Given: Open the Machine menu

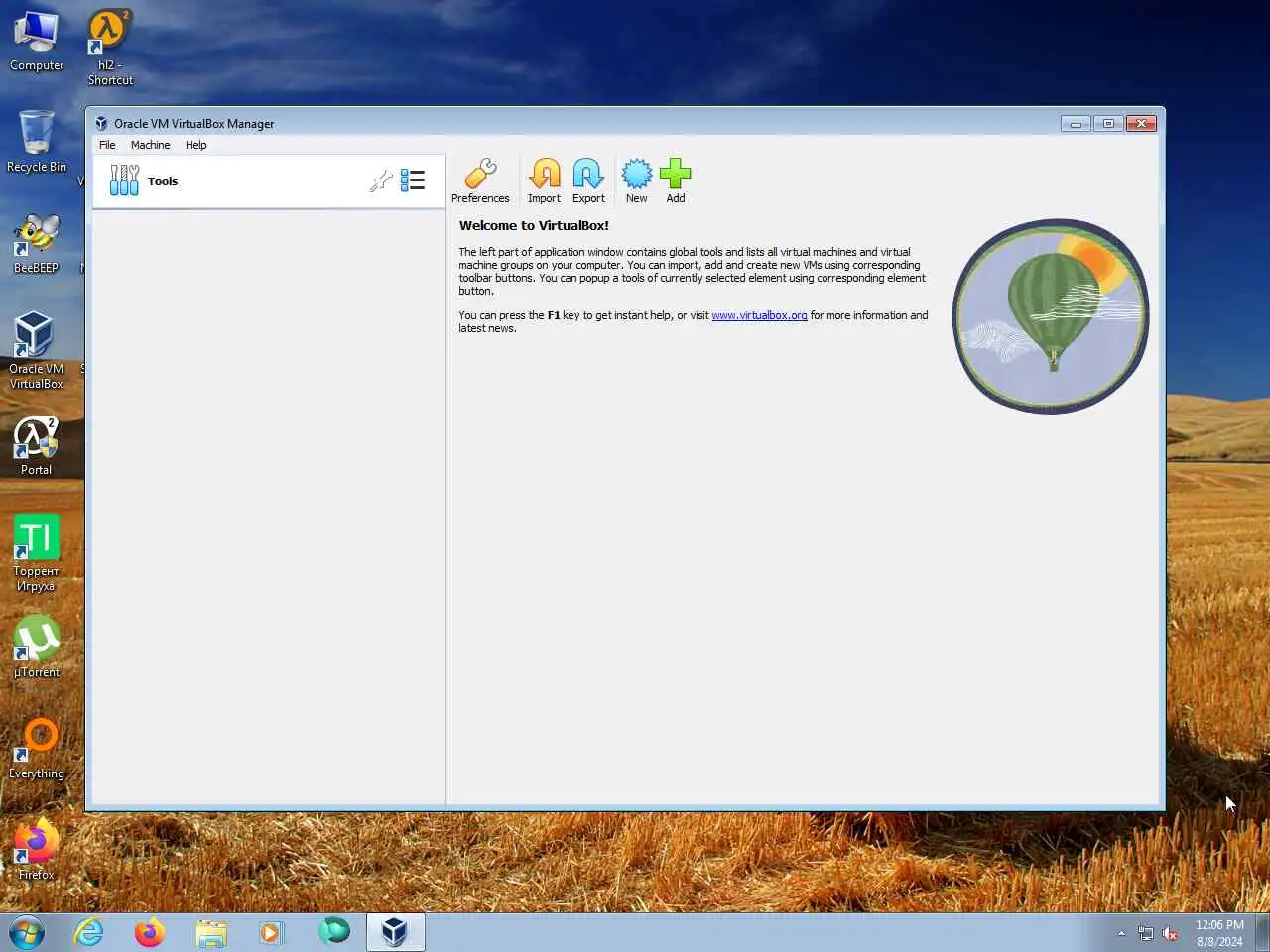Looking at the screenshot, I should (x=150, y=145).
